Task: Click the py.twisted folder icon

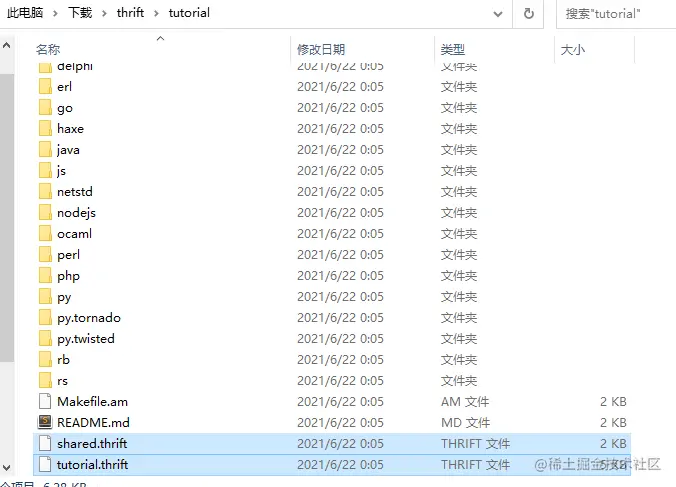Action: click(45, 338)
